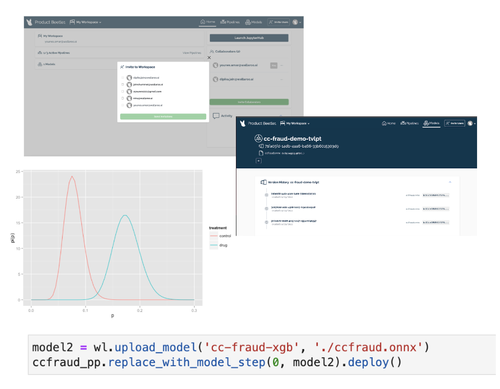
Task: Click Invite Users button in the gray window header
Action: click(279, 22)
